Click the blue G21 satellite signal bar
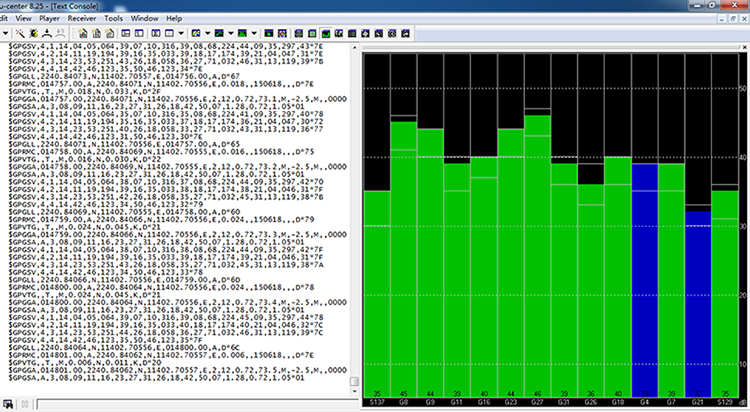The image size is (750, 412). tap(697, 300)
